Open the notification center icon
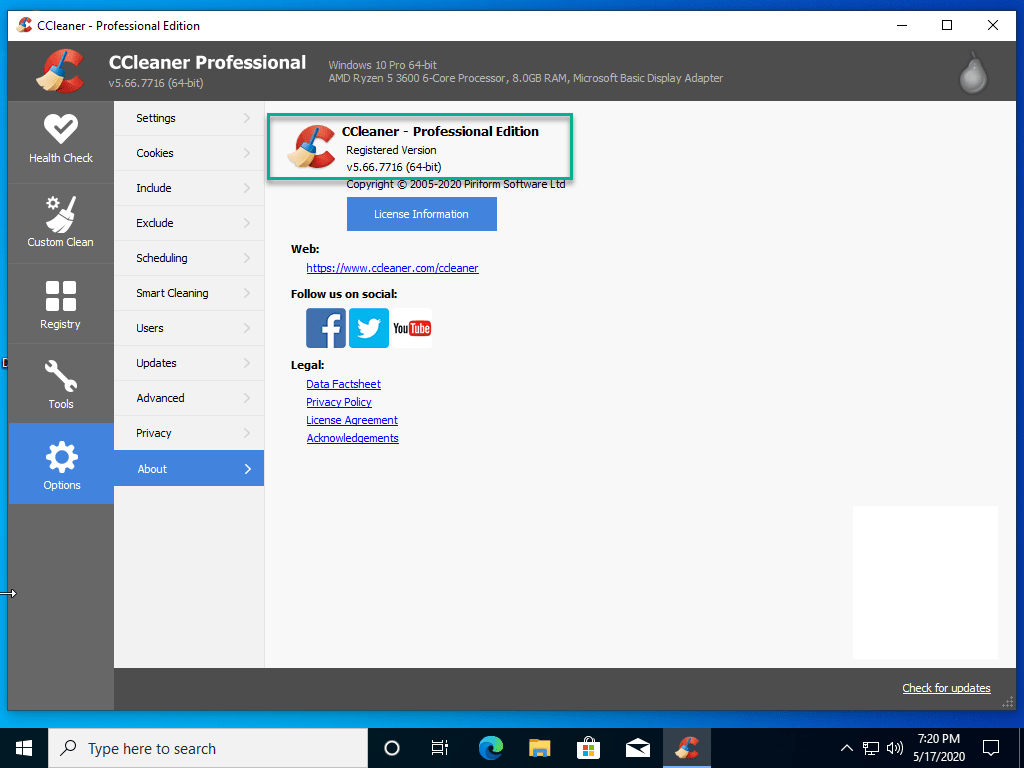Image resolution: width=1024 pixels, height=768 pixels. click(991, 748)
